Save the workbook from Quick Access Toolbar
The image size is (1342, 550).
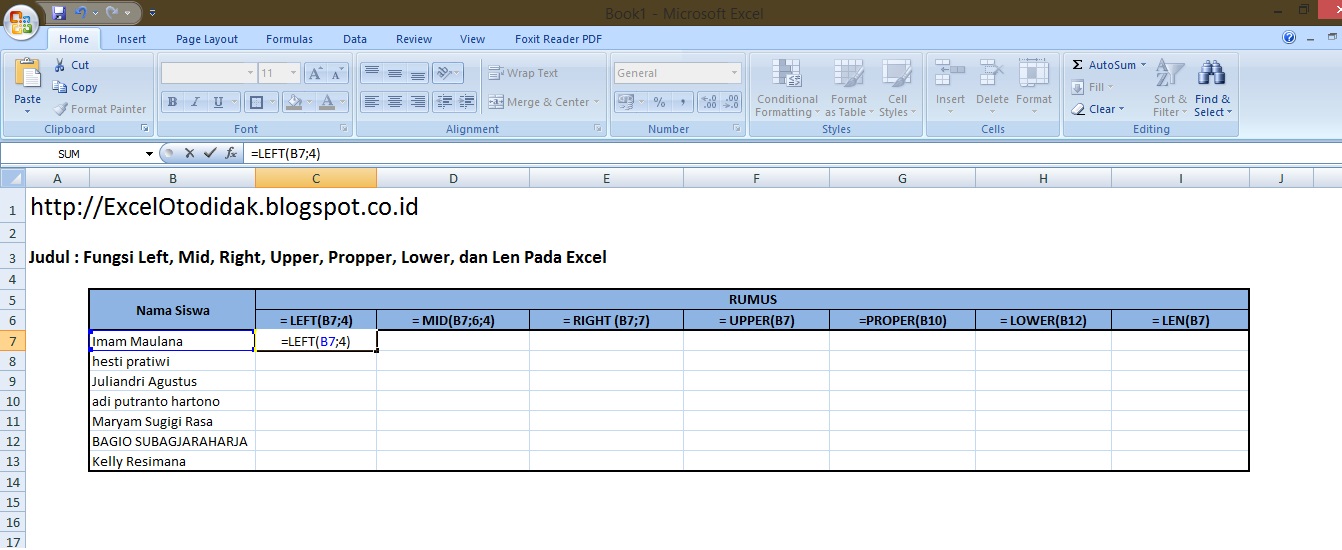pos(59,13)
